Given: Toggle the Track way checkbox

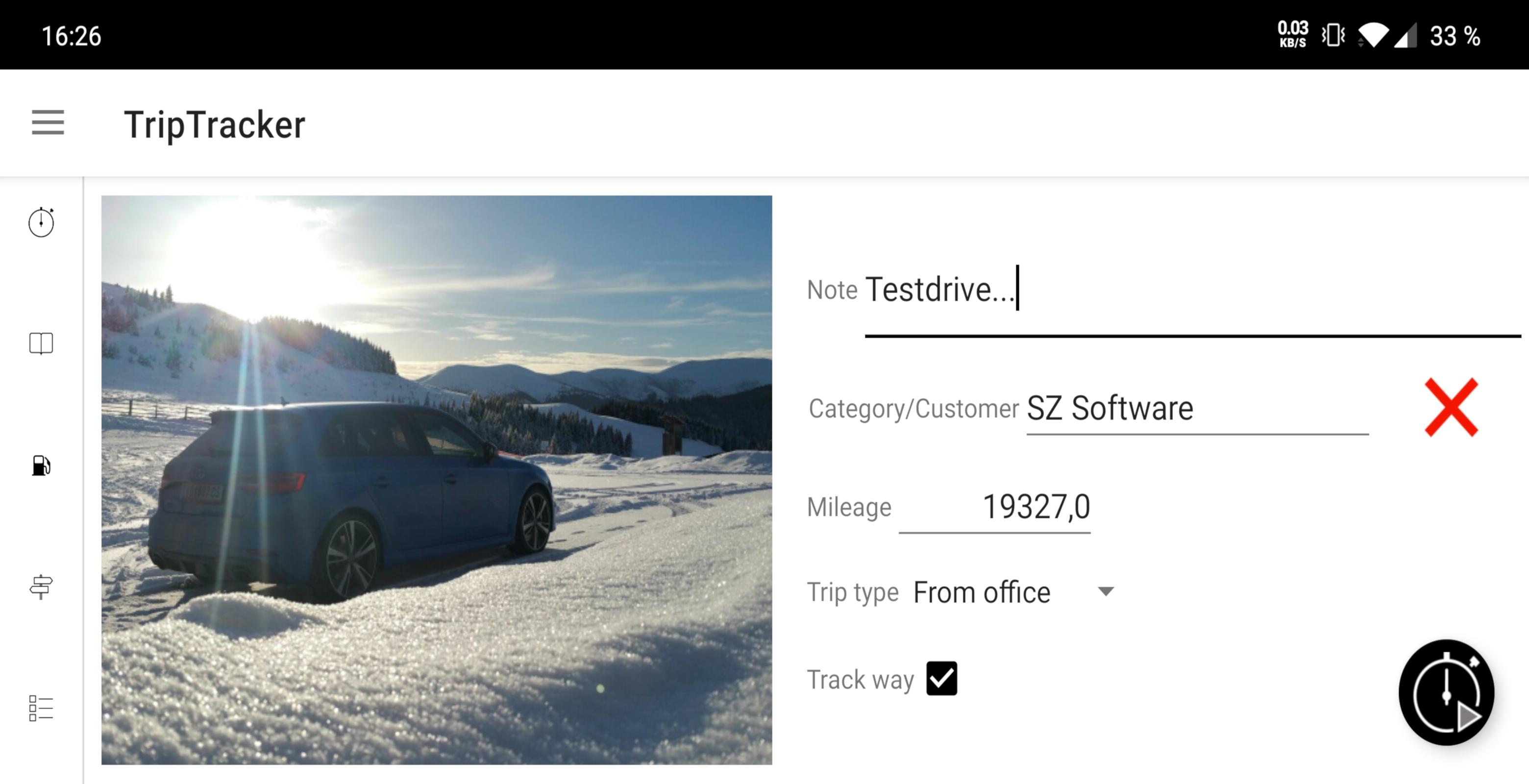Looking at the screenshot, I should point(942,678).
